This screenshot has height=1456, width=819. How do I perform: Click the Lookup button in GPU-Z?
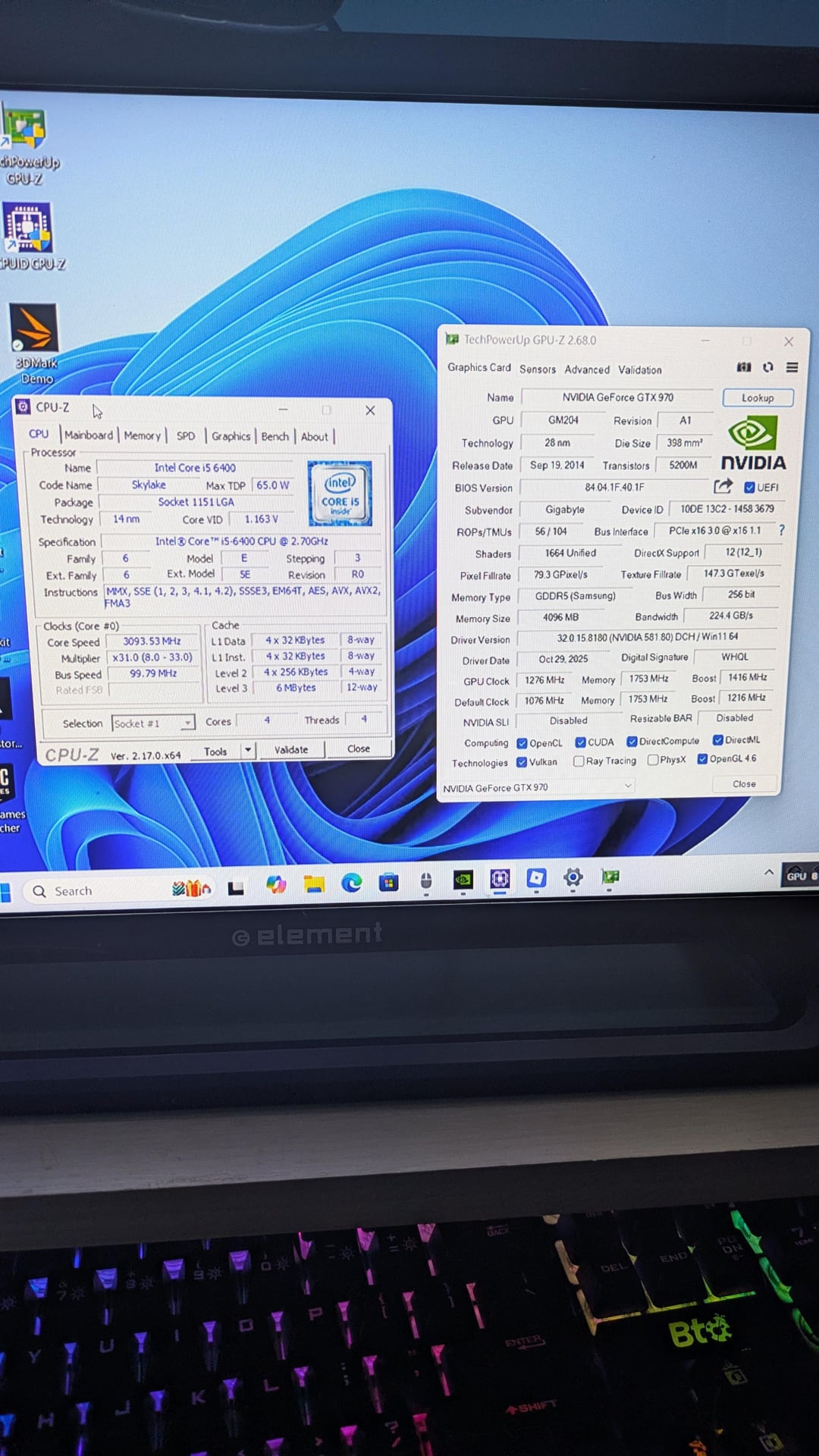click(757, 397)
